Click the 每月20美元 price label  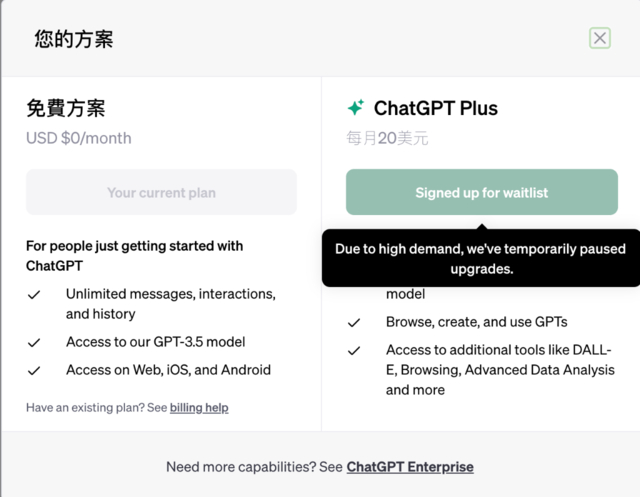tap(387, 138)
